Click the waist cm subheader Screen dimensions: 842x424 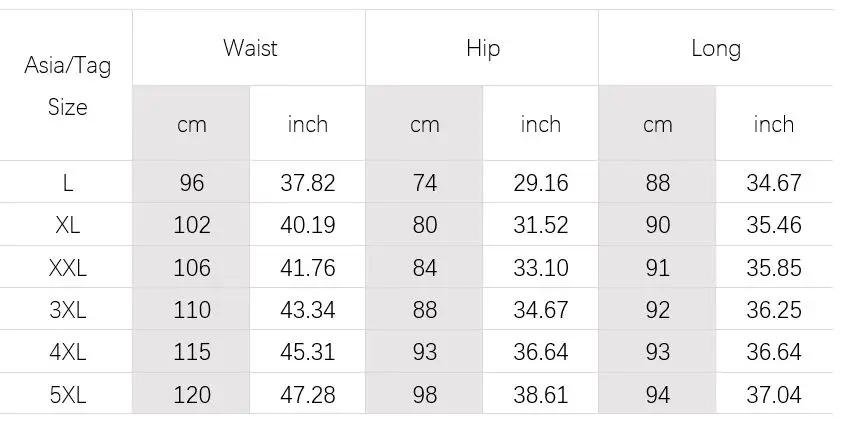click(x=192, y=125)
